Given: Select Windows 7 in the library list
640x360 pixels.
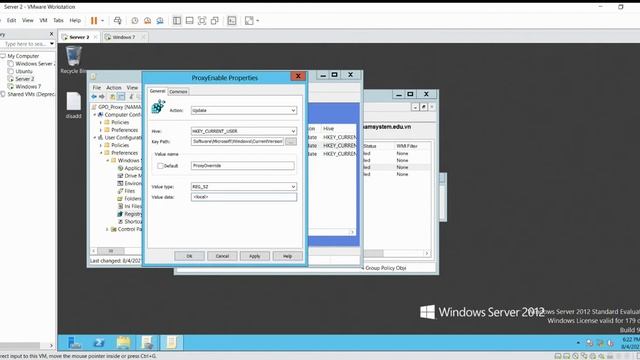Looking at the screenshot, I should click(28, 87).
